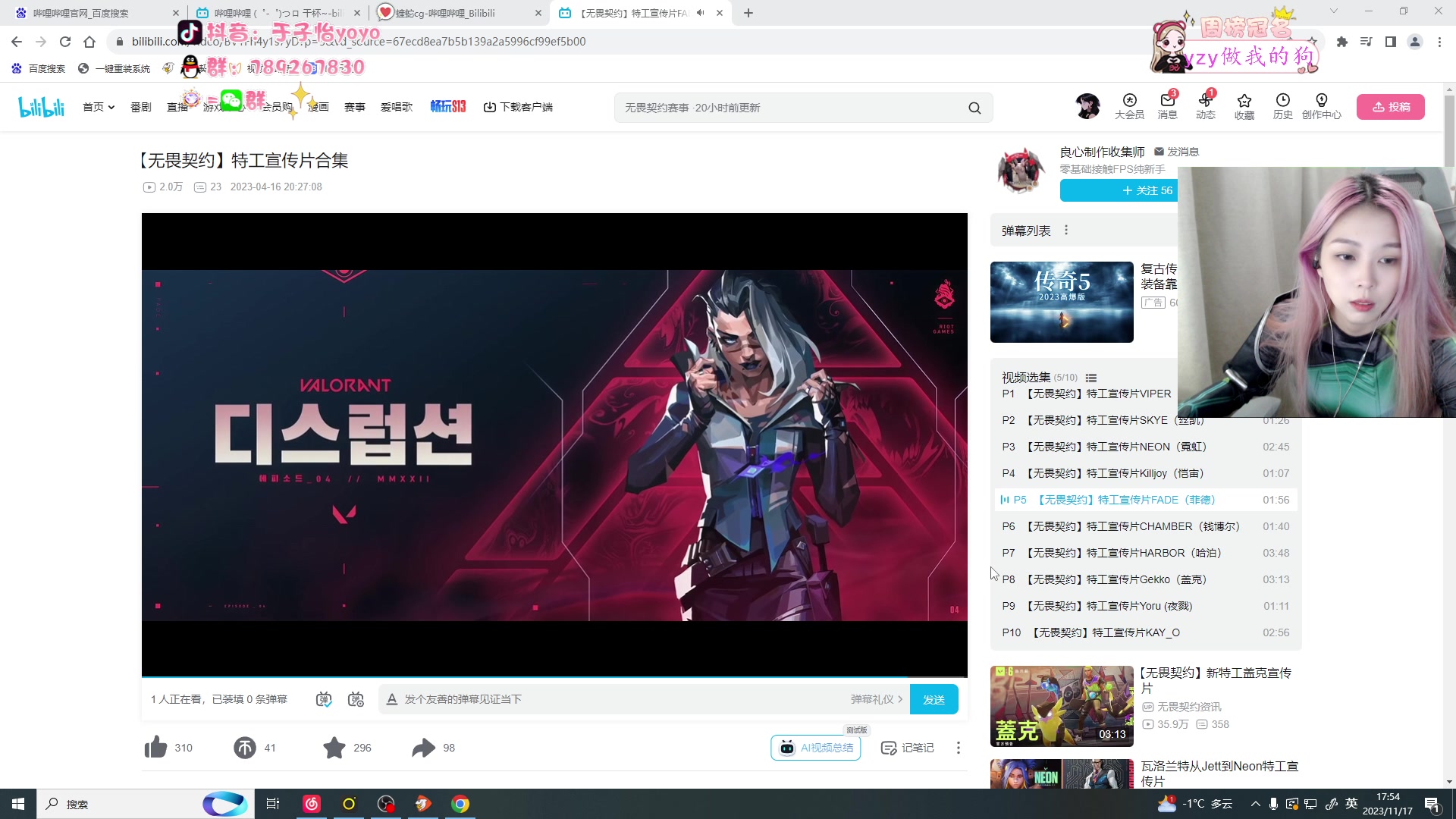Open the uploader avatar image
1456x819 pixels.
[1021, 171]
